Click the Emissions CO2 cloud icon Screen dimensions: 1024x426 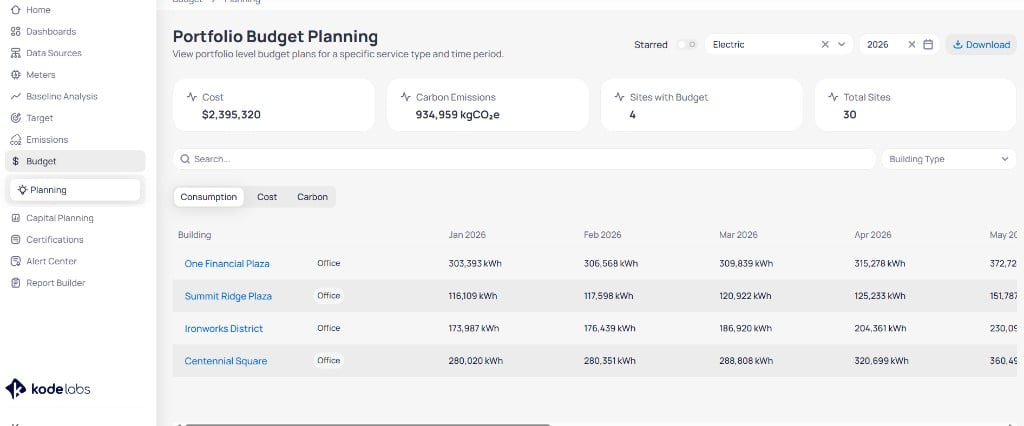(x=16, y=140)
